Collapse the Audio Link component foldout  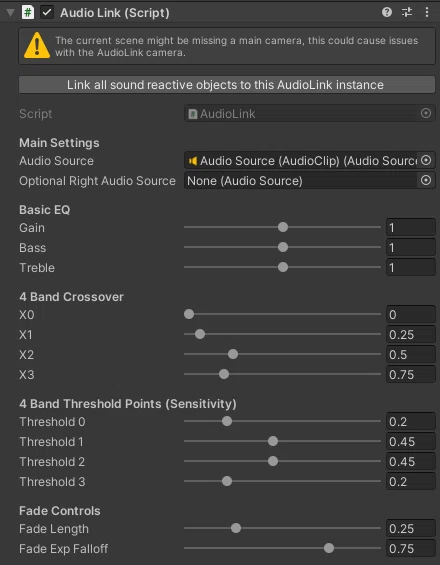(10, 13)
